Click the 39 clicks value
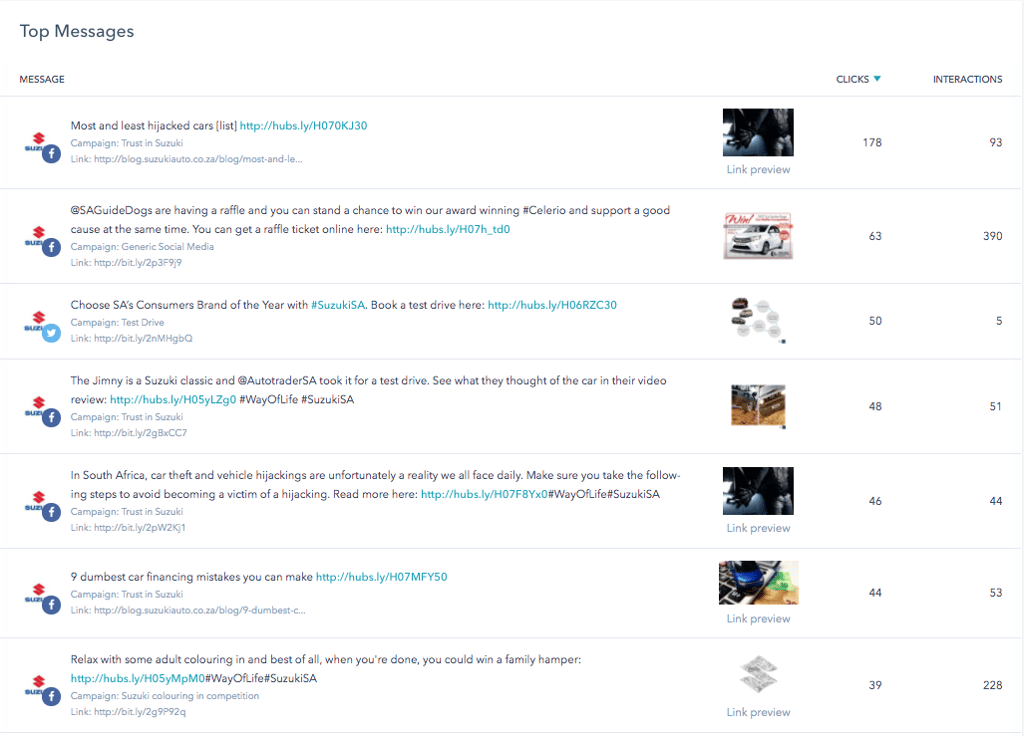The width and height of the screenshot is (1024, 736). point(875,685)
